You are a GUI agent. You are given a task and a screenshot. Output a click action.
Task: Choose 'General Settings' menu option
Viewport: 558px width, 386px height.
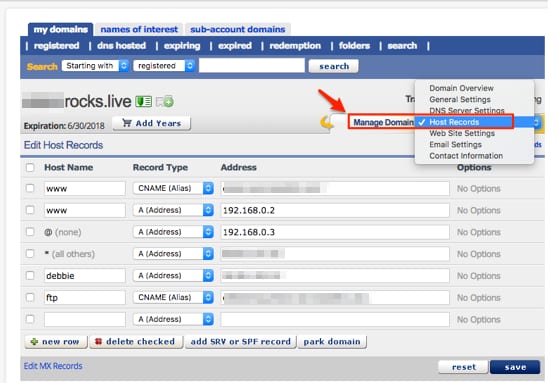(x=460, y=100)
